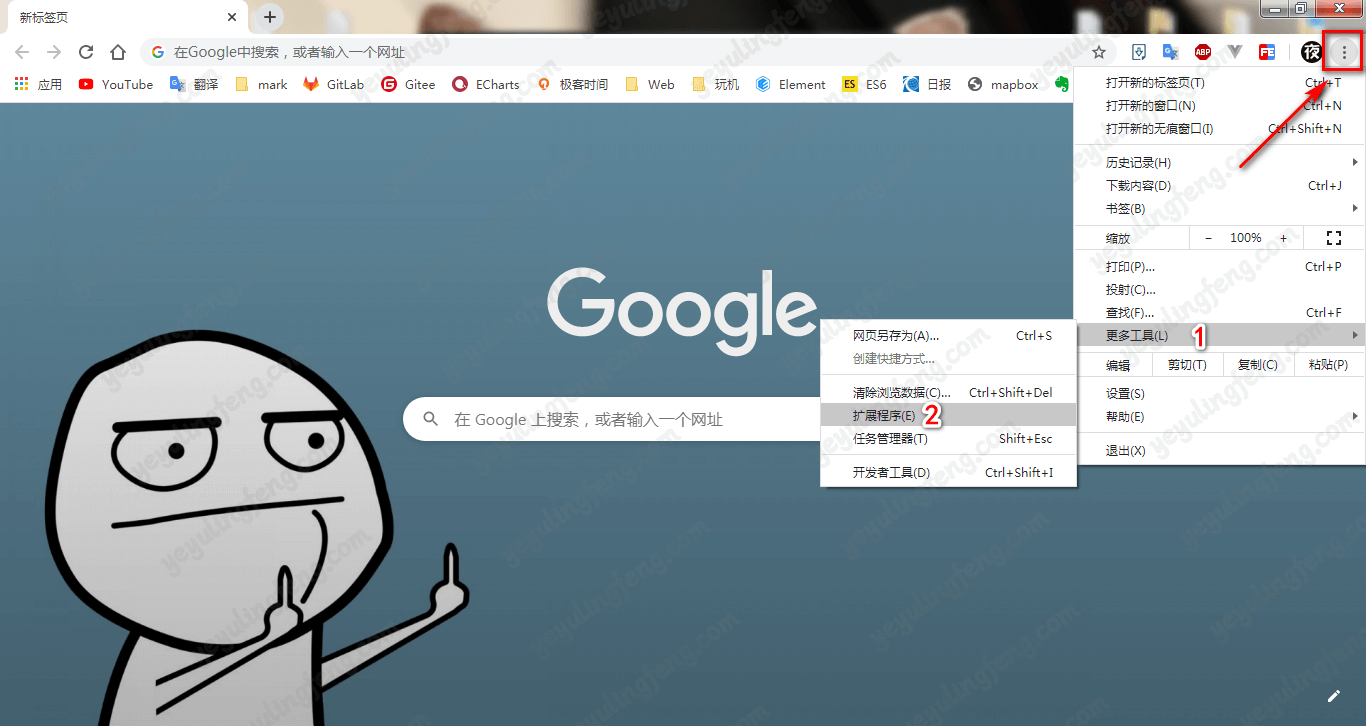Select 退出(X) to quit Chrome
This screenshot has width=1366, height=726.
1219,450
